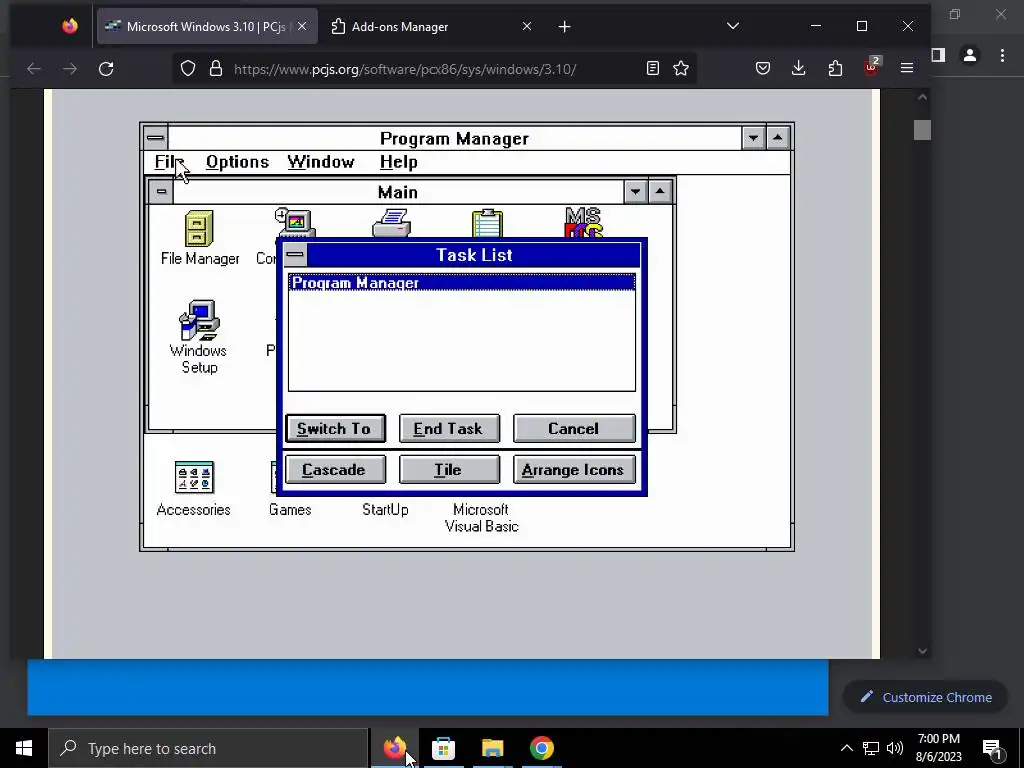Open the Firefox hamburger application menu

click(907, 68)
